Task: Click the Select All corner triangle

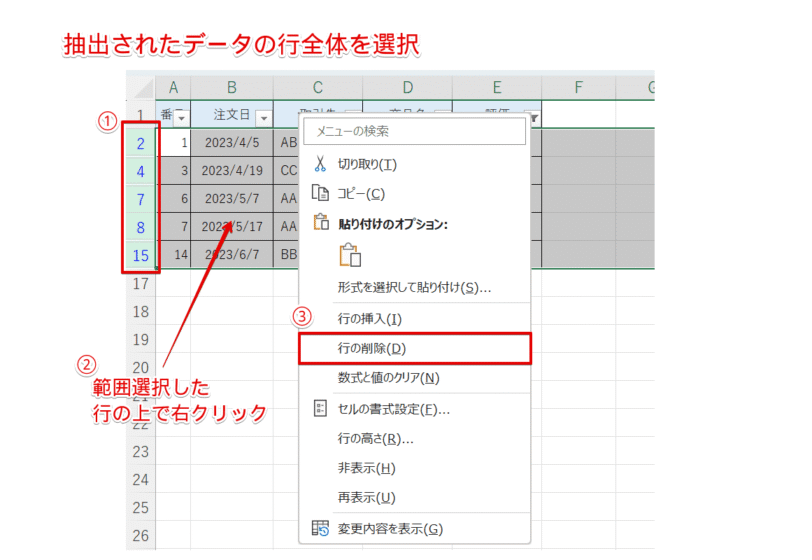Action: tap(142, 88)
